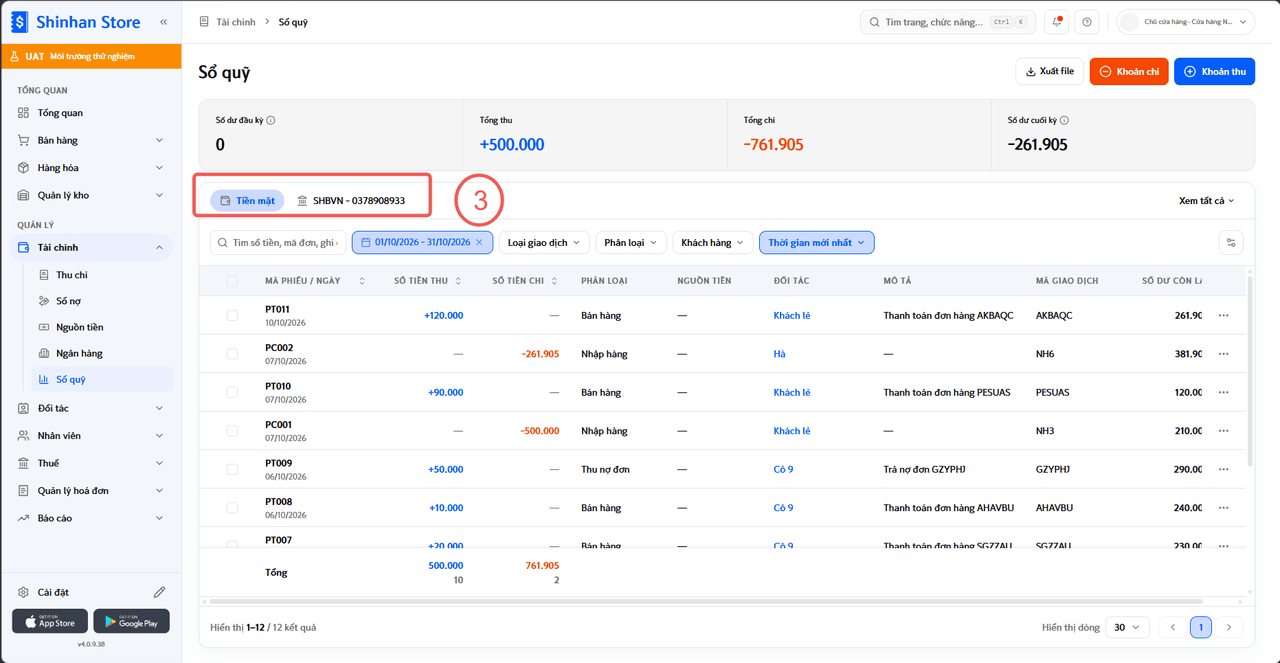Expand the Xem tất cả dropdown
This screenshot has height=663, width=1280.
(x=1207, y=200)
